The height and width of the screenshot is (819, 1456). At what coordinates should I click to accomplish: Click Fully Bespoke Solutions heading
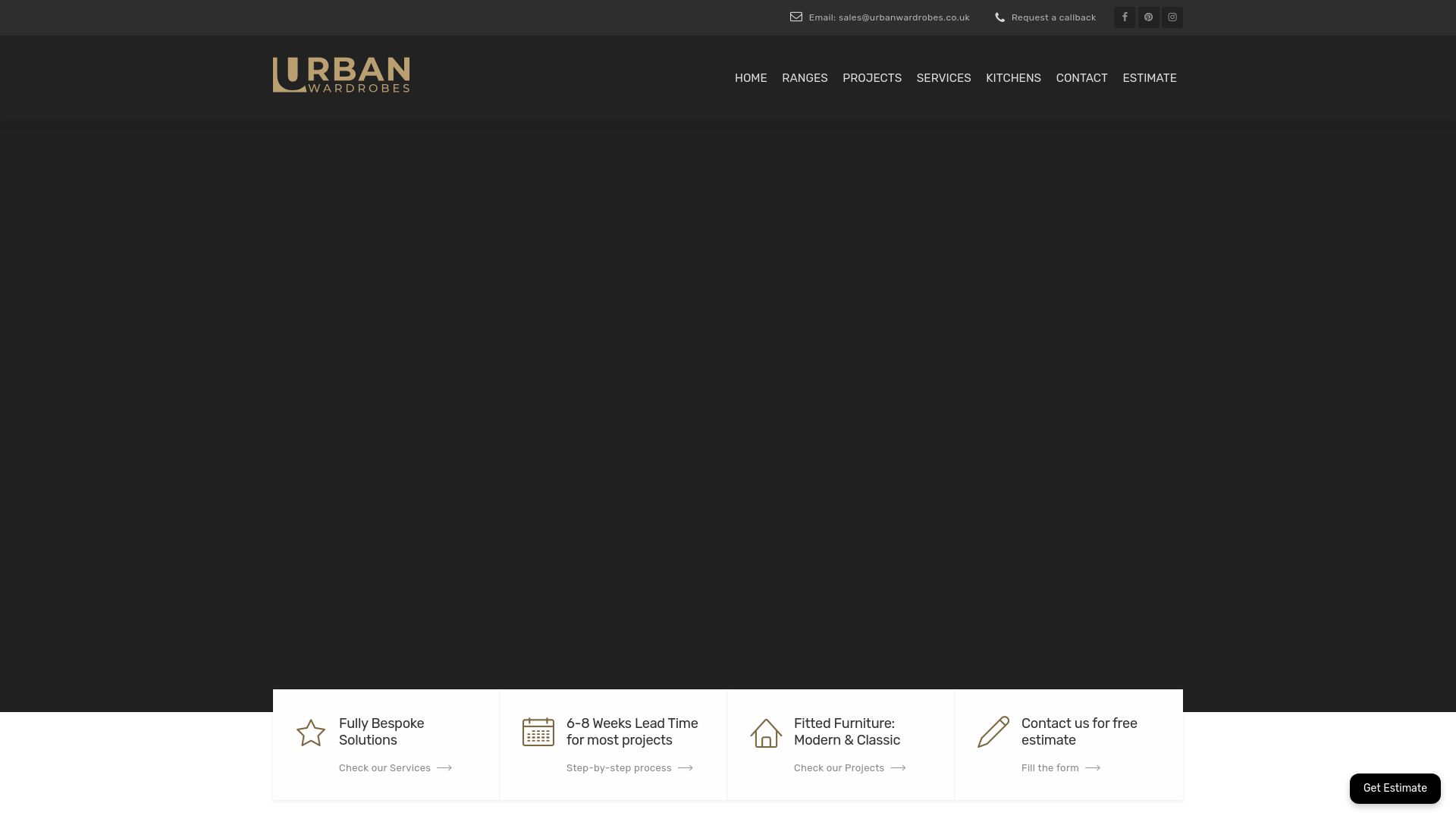tap(381, 732)
